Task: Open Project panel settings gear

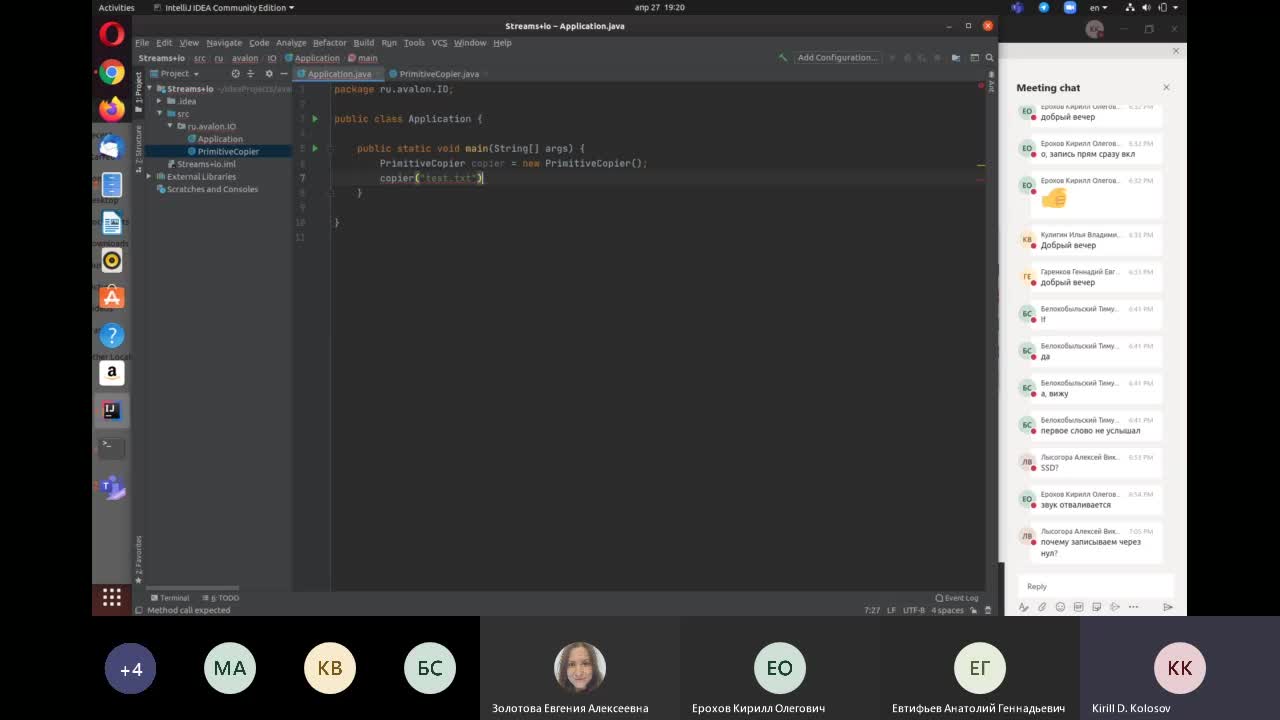Action: tap(269, 74)
